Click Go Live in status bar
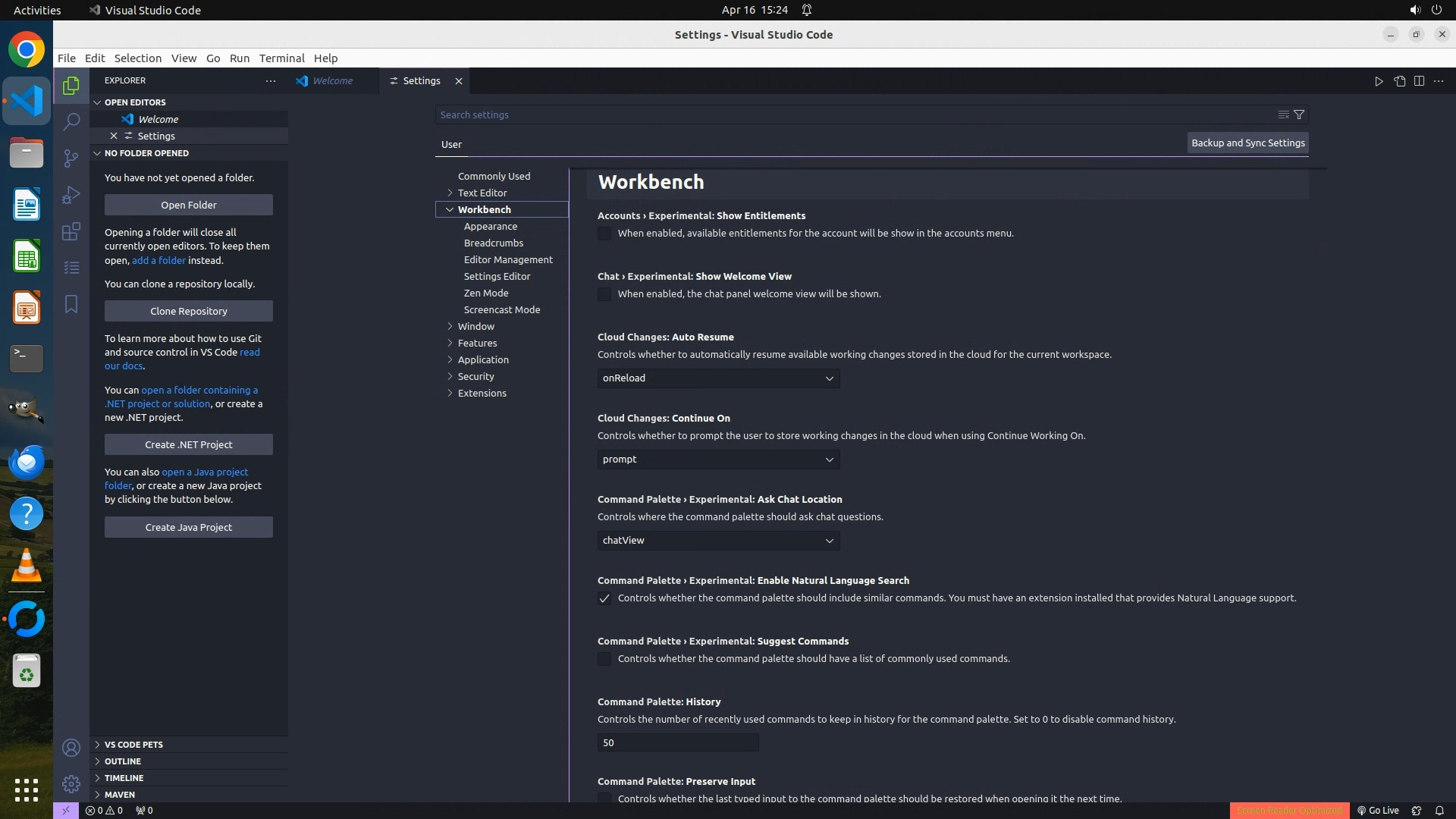 pos(1378,810)
